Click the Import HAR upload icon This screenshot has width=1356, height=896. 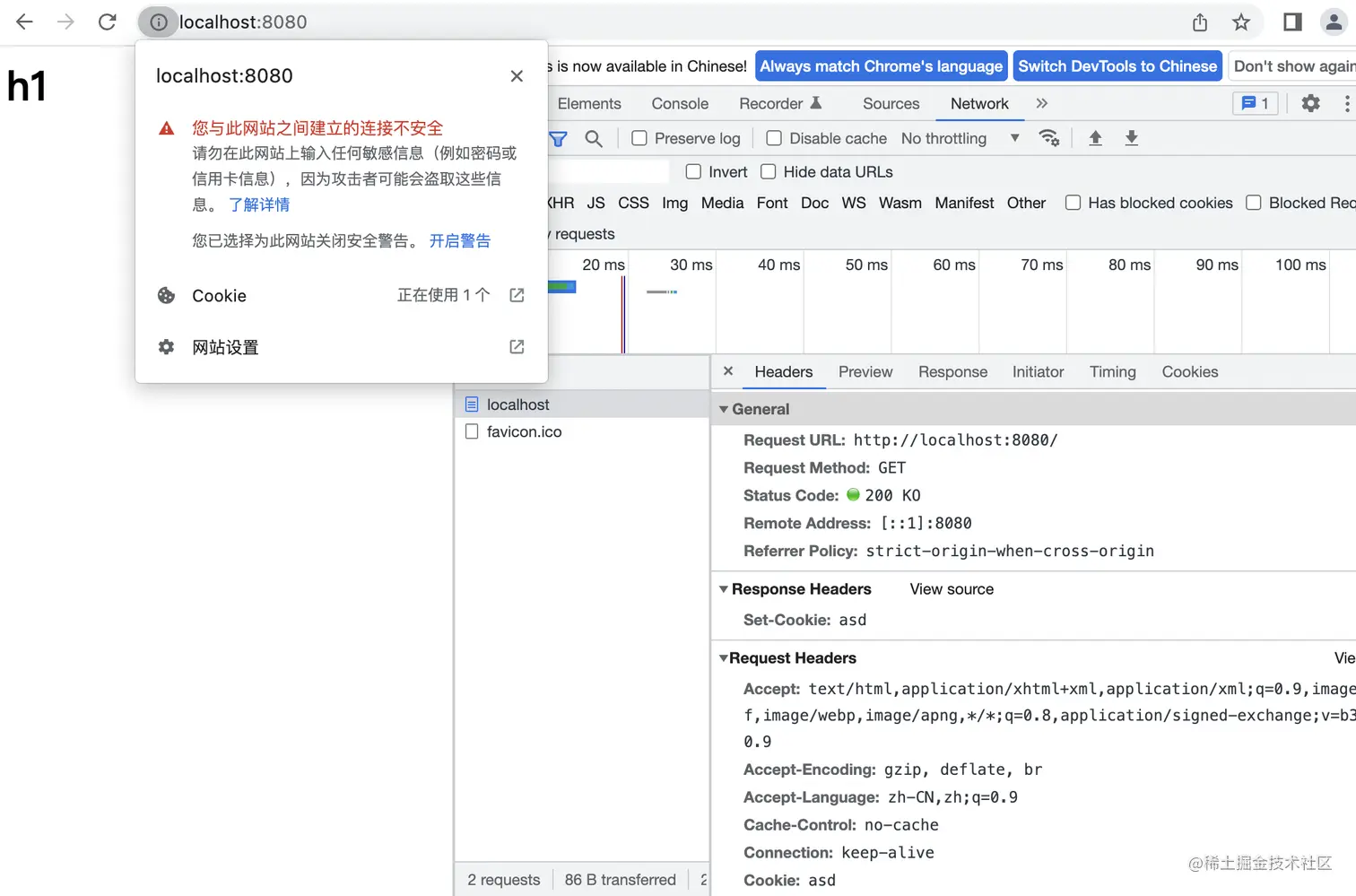[1095, 138]
